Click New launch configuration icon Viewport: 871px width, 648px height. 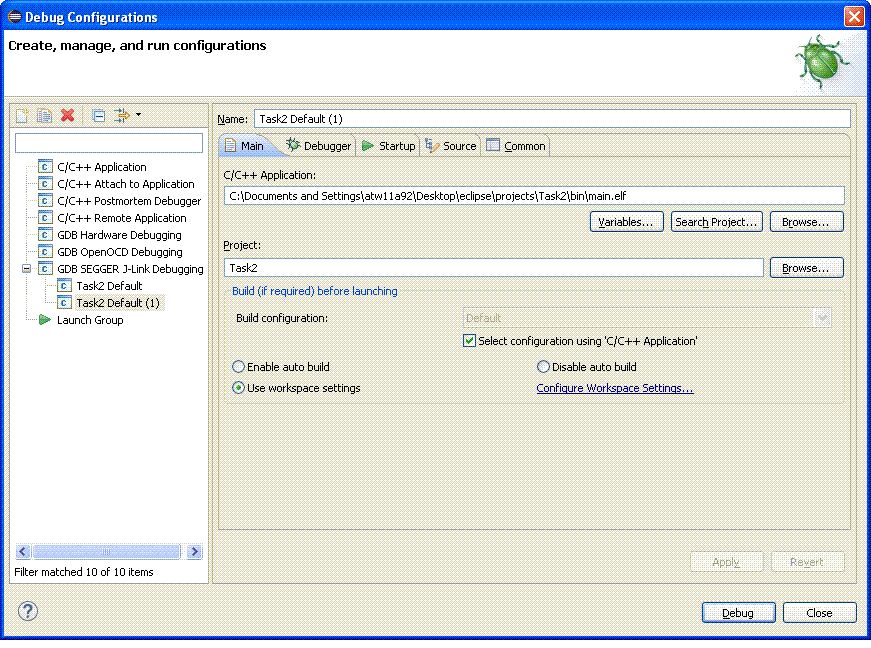click(22, 115)
